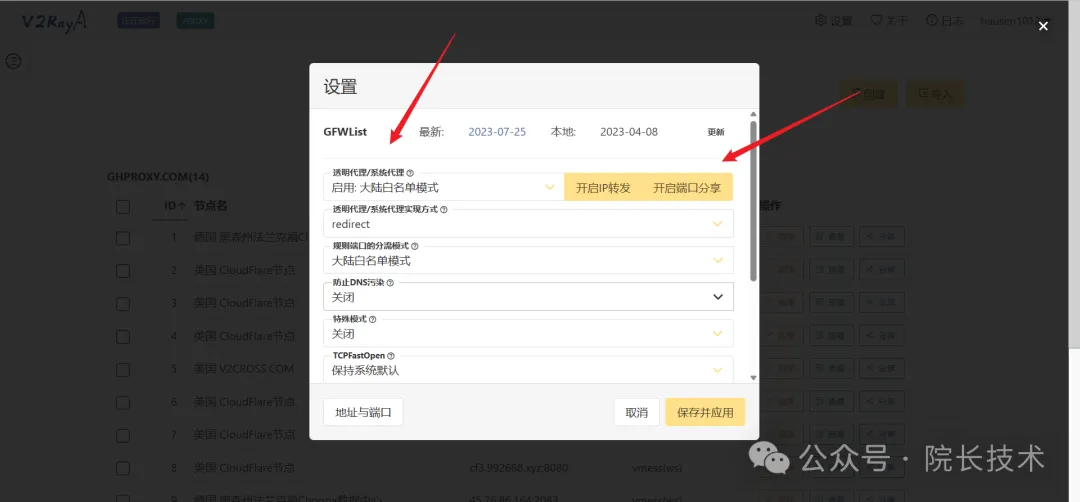Open the redirect implementation method dropdown
Screen dimensions: 1080x502
(528, 224)
